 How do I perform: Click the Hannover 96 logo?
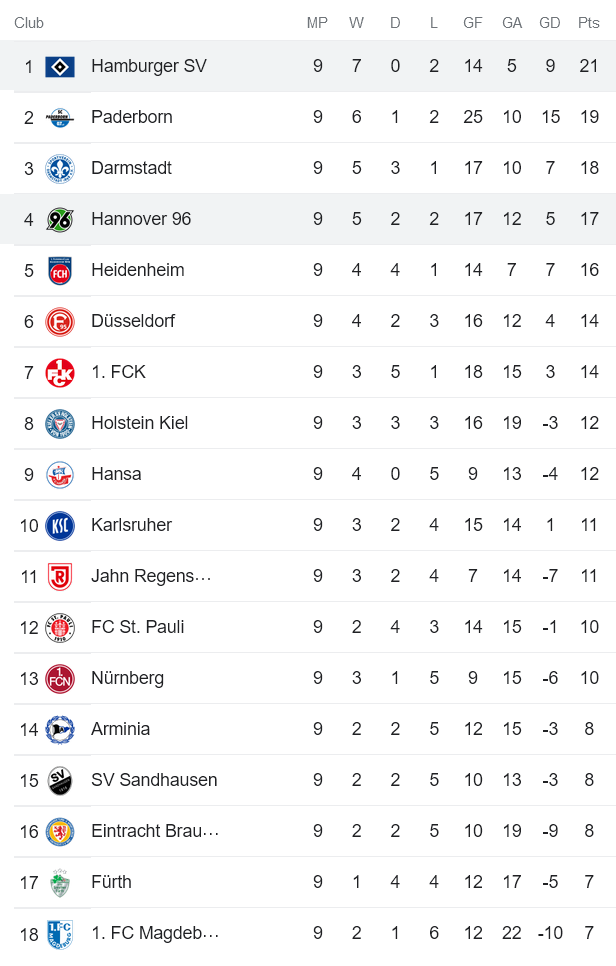click(60, 219)
